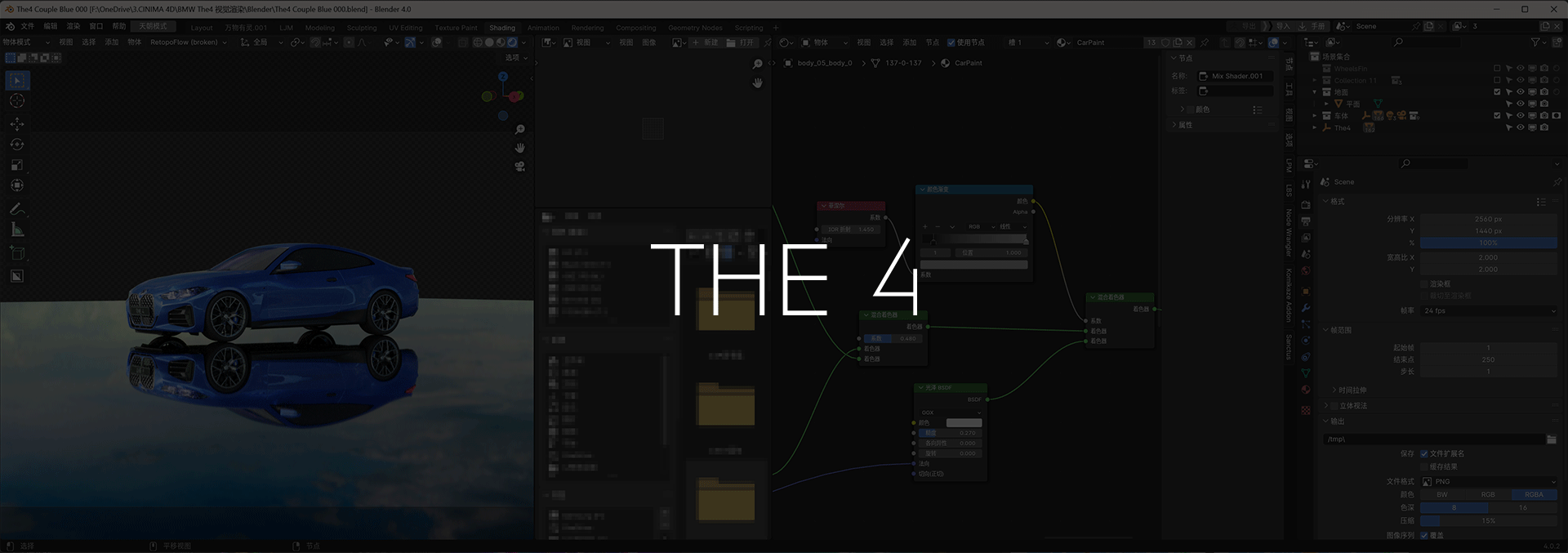Select the Select Box tool

coord(17,80)
